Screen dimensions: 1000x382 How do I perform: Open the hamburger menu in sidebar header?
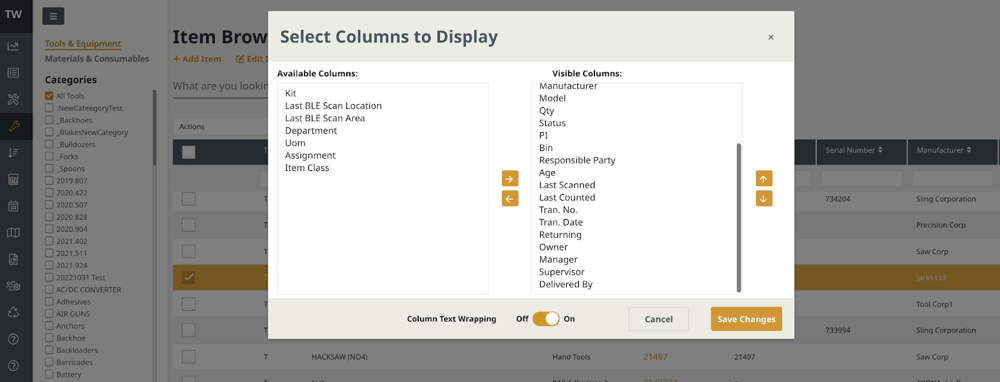[53, 16]
